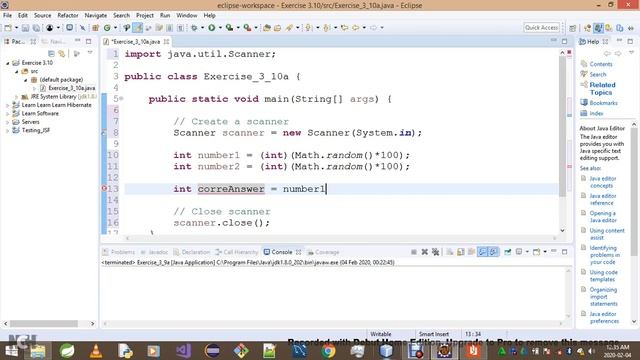Open the Project menu
The width and height of the screenshot is (640, 360).
tap(145, 15)
